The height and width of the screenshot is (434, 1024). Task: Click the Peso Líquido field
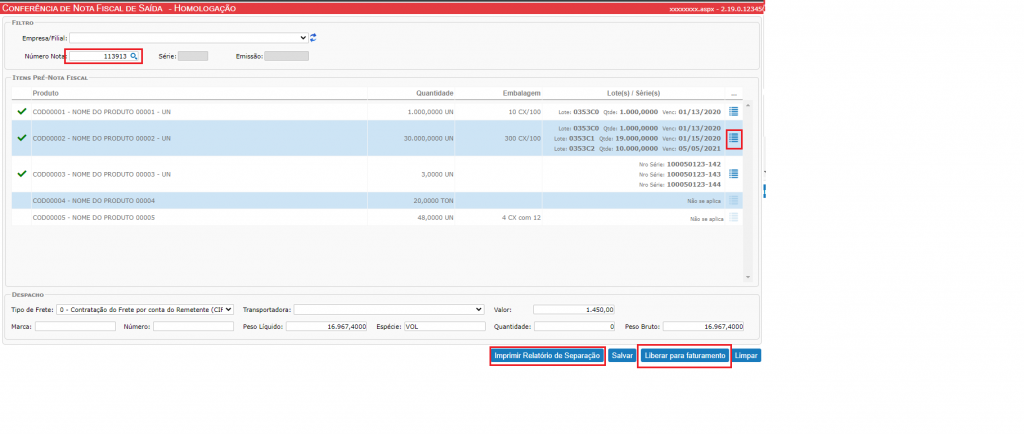327,326
